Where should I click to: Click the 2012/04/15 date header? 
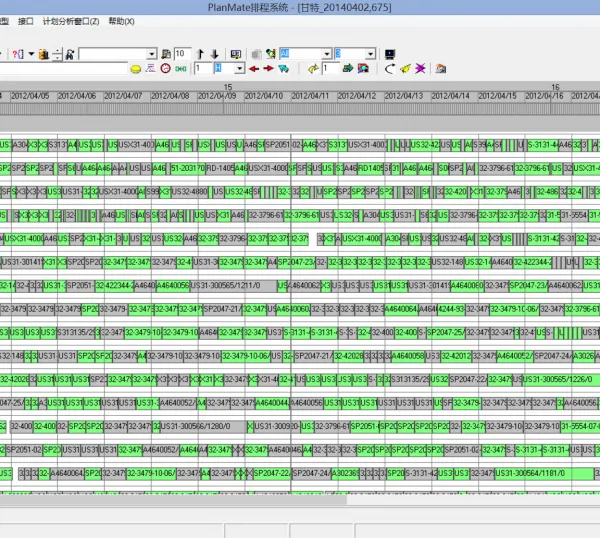pos(497,96)
